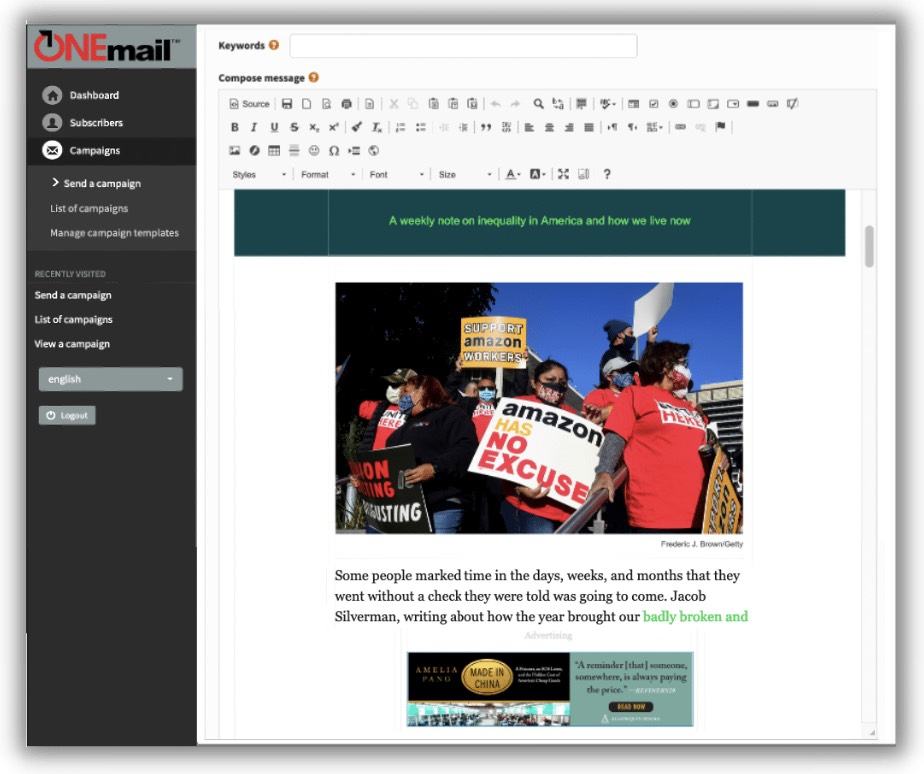This screenshot has height=774, width=924.
Task: Open the Background Color picker
Action: tap(537, 174)
